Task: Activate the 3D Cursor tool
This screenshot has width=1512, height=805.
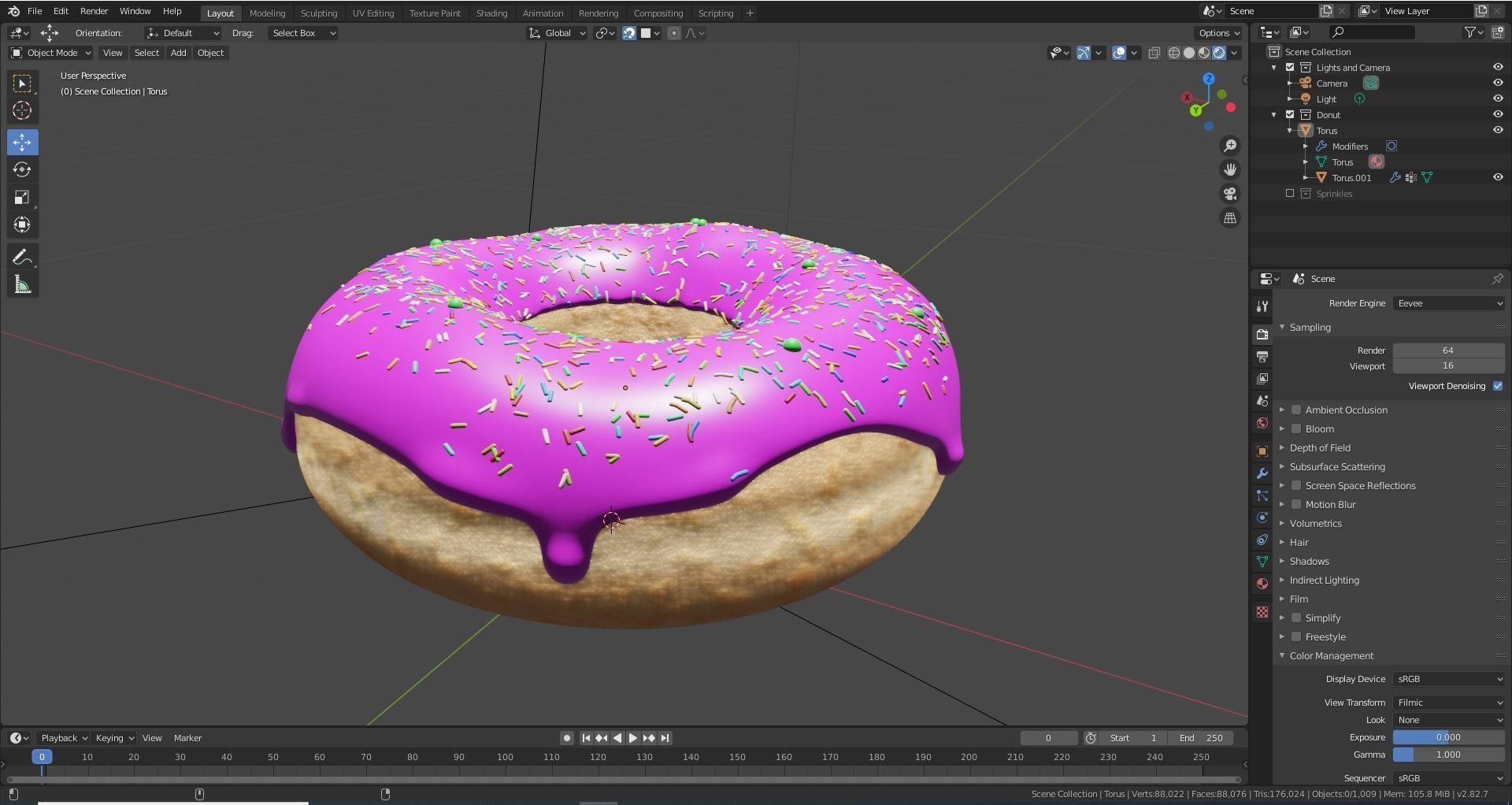Action: pyautogui.click(x=22, y=111)
